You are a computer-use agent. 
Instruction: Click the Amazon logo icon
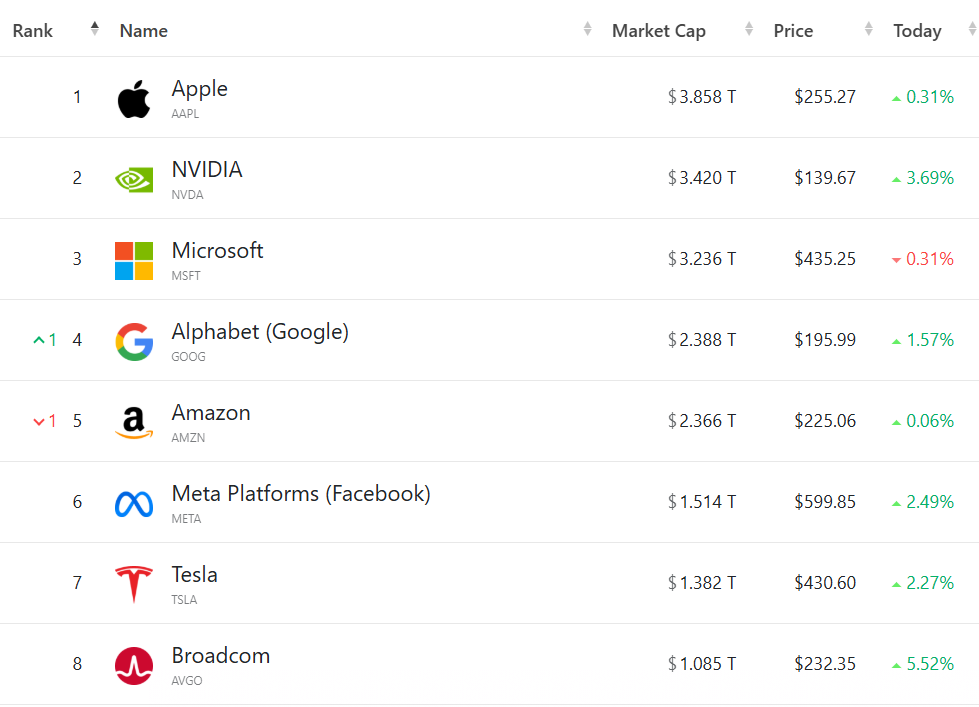coord(134,423)
